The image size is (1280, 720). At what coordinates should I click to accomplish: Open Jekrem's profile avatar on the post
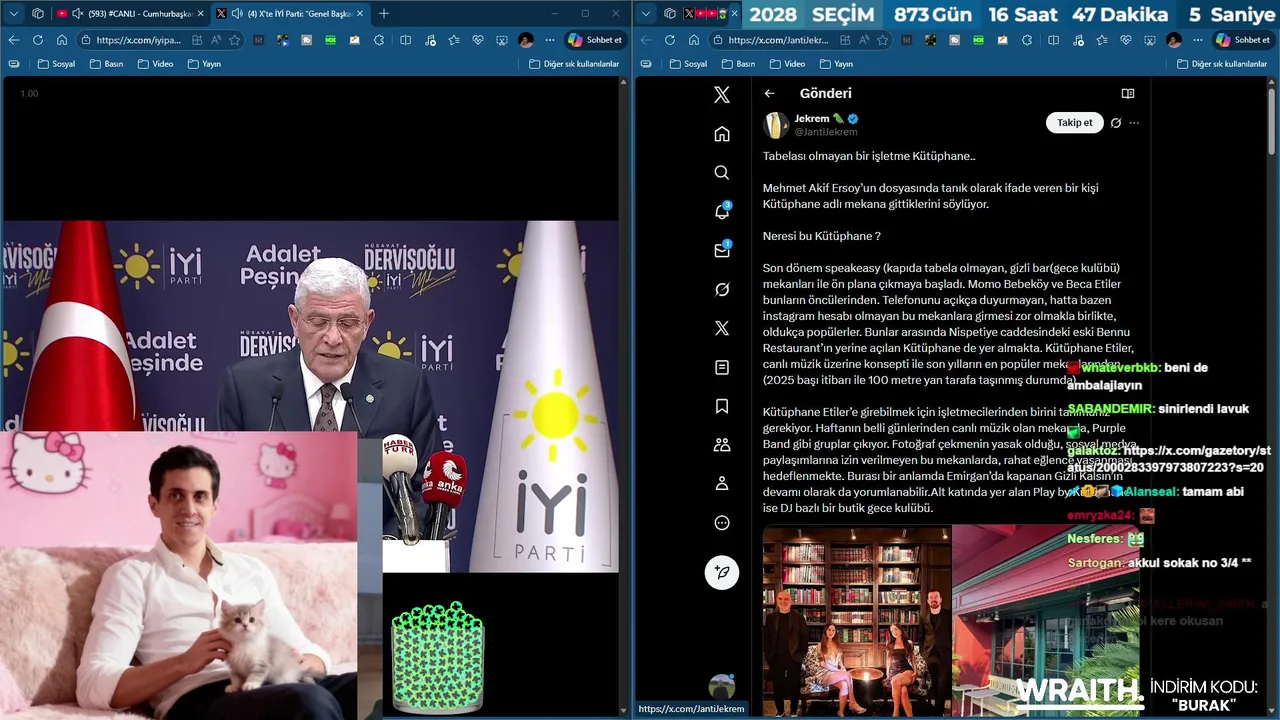point(777,125)
